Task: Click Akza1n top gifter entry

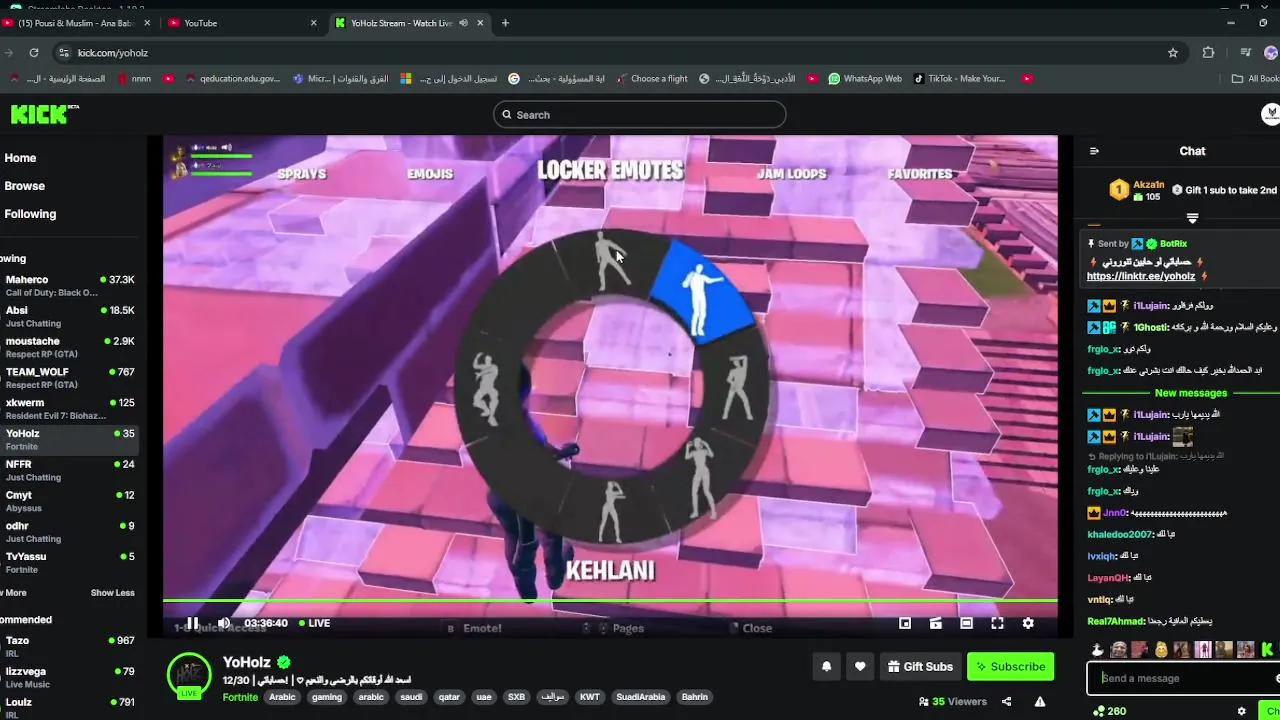Action: 1138,190
